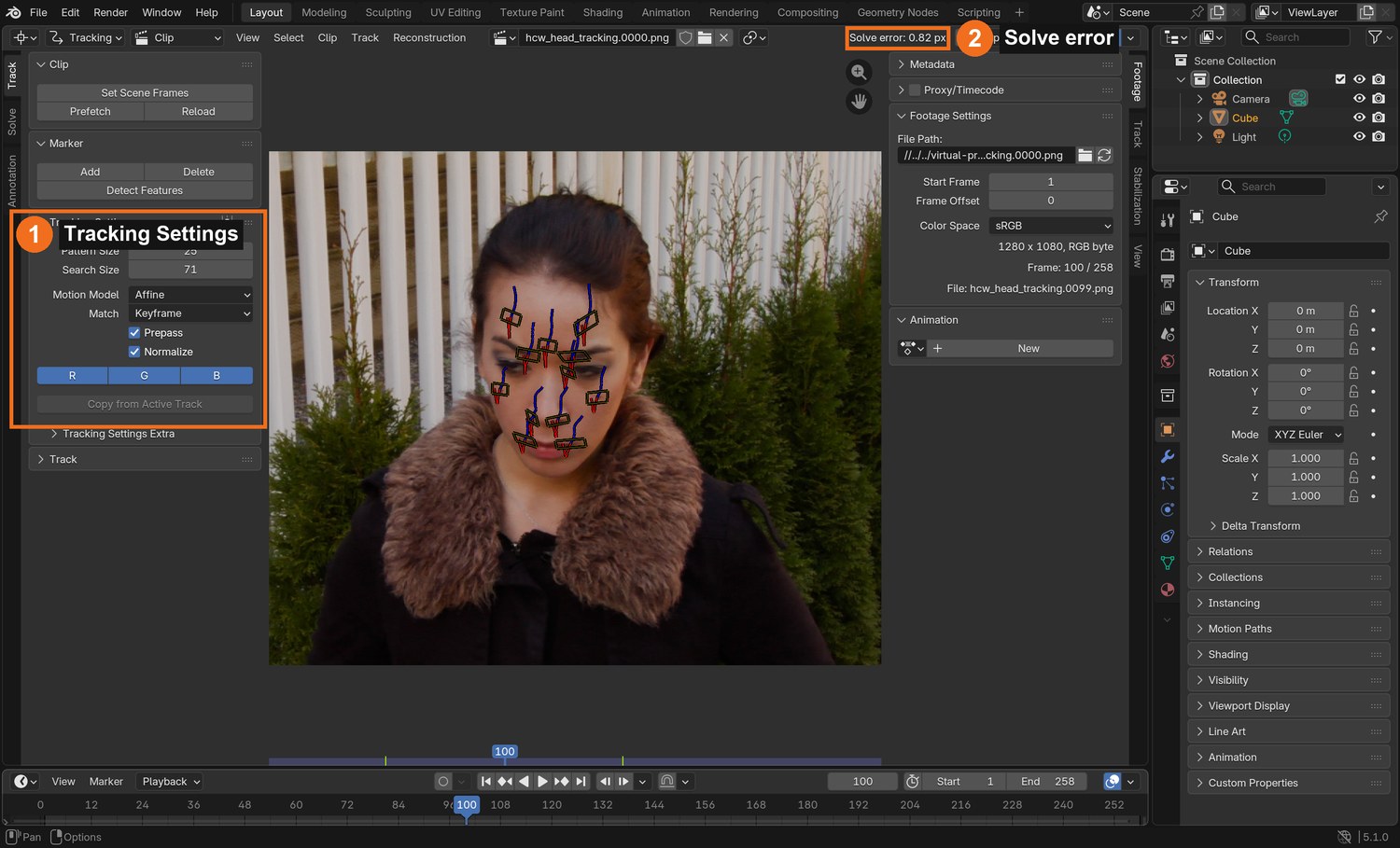The image size is (1400, 848).
Task: Click the Detect Features button
Action: click(145, 190)
